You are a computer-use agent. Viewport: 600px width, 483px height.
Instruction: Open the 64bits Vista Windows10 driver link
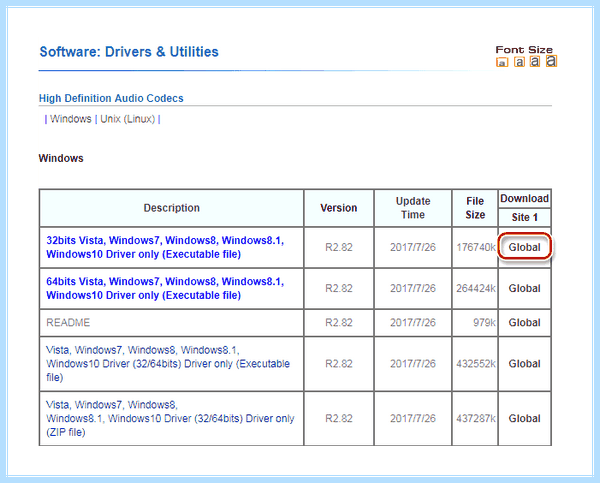(165, 288)
